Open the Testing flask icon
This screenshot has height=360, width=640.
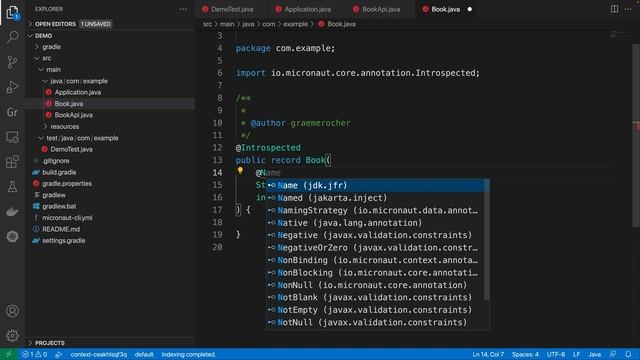(13, 187)
